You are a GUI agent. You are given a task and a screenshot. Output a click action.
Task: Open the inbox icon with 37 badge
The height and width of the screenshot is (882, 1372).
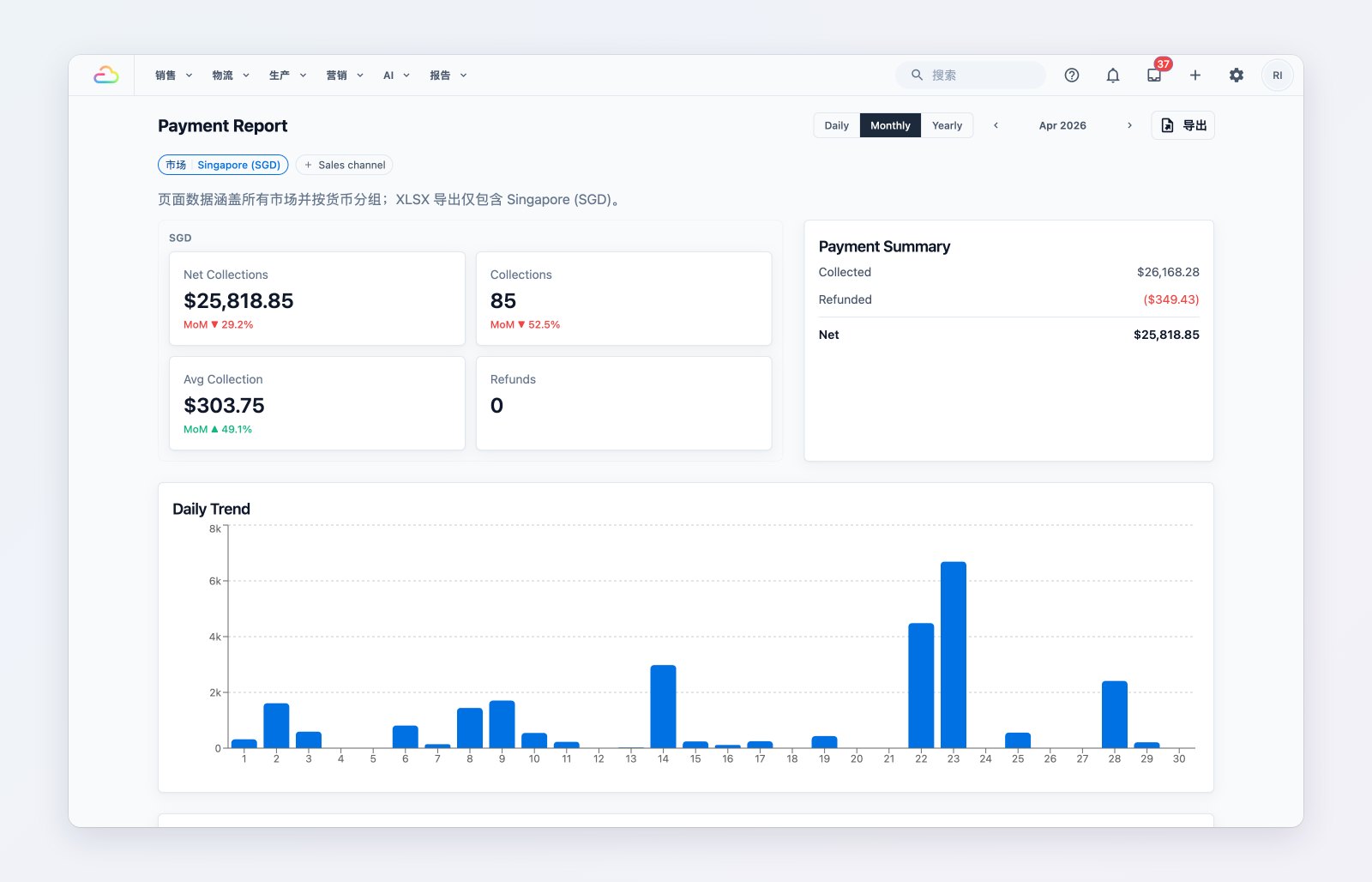point(1154,76)
